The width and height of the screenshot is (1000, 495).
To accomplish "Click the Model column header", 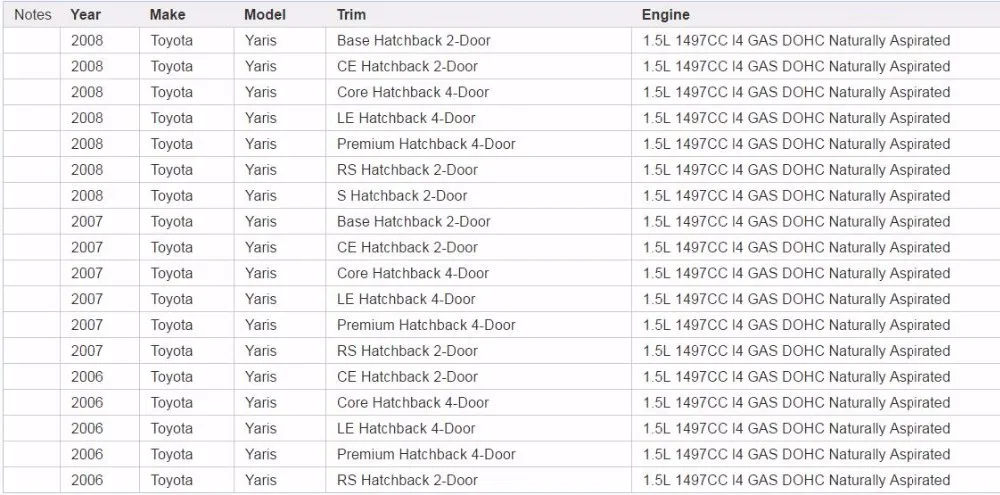I will [265, 15].
